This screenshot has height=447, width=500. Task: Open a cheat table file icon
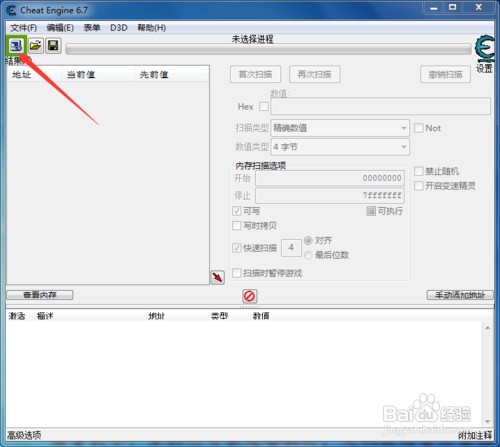pos(35,45)
